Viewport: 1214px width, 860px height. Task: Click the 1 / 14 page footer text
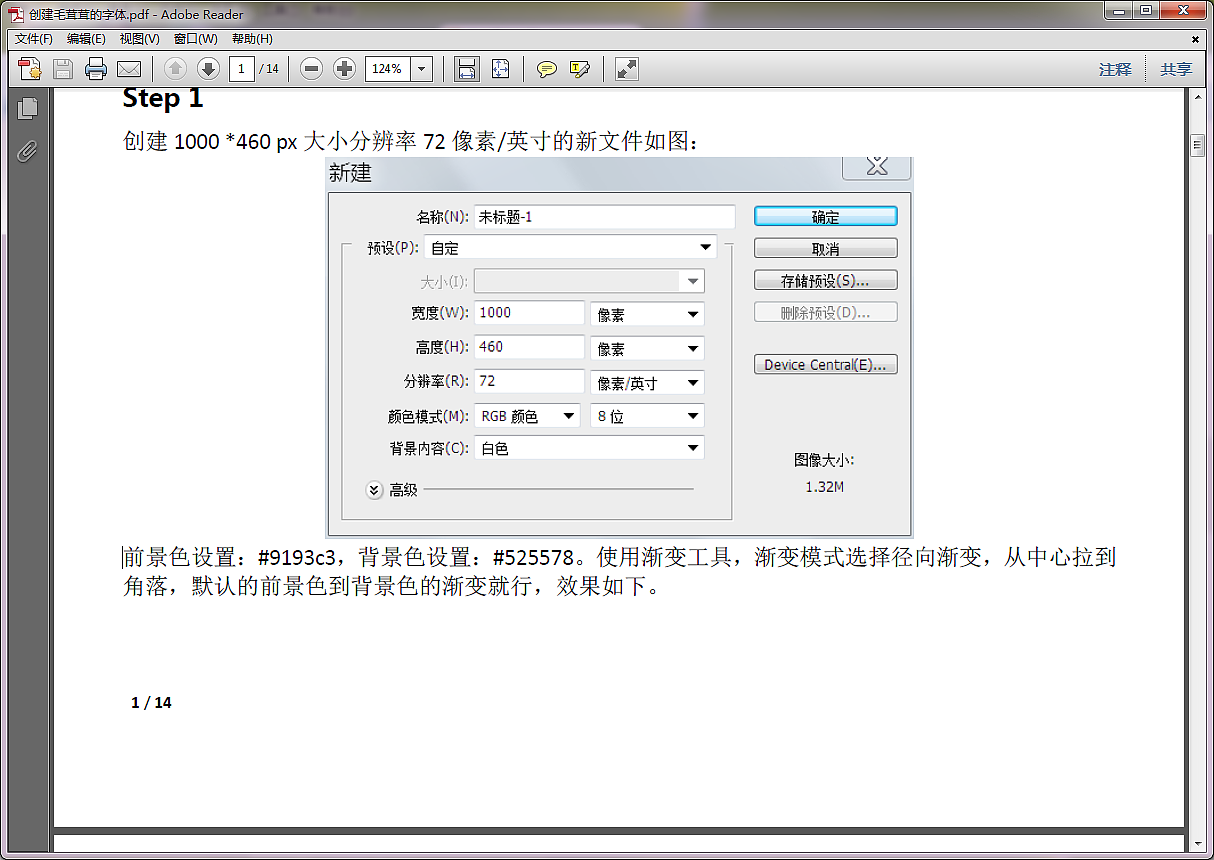point(152,703)
